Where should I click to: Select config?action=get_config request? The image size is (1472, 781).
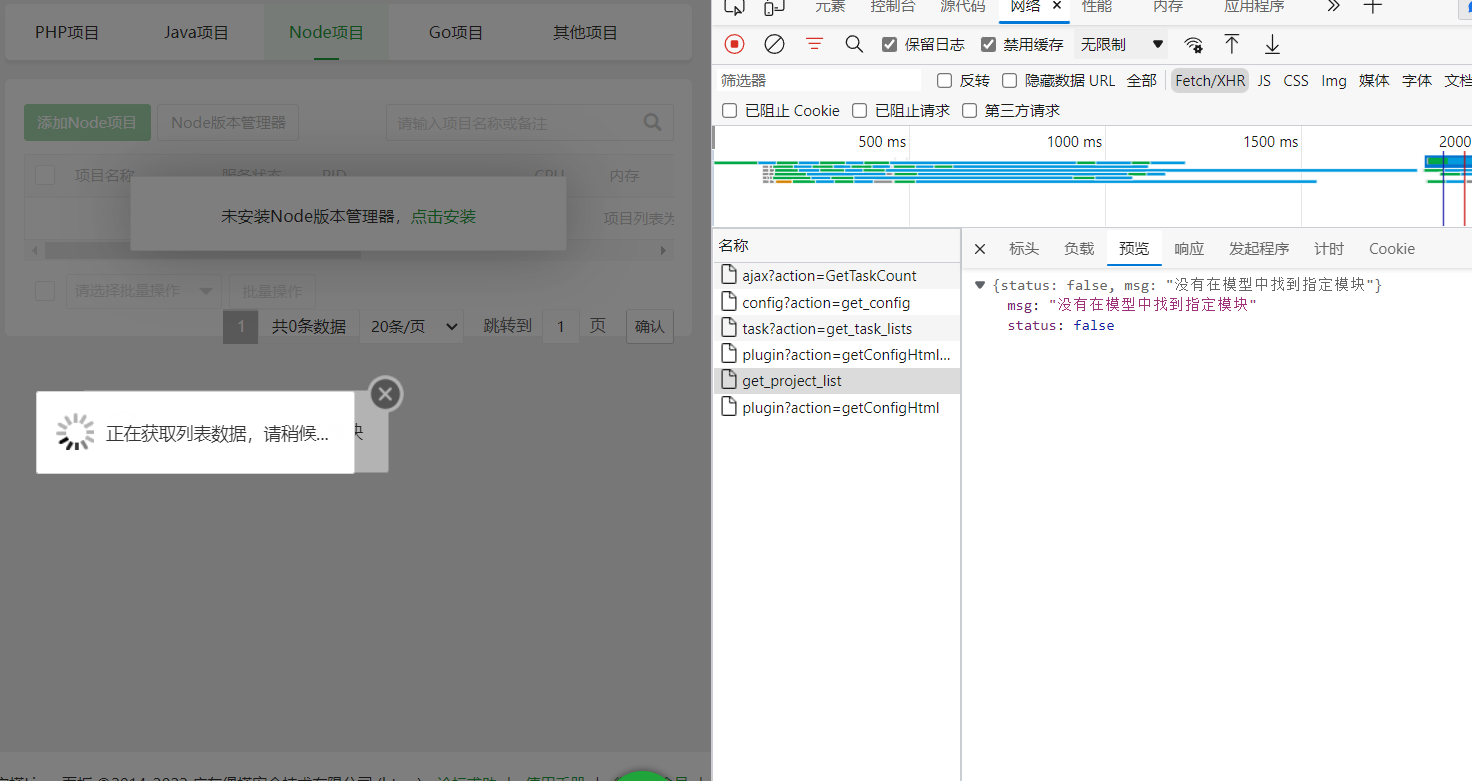(x=838, y=302)
